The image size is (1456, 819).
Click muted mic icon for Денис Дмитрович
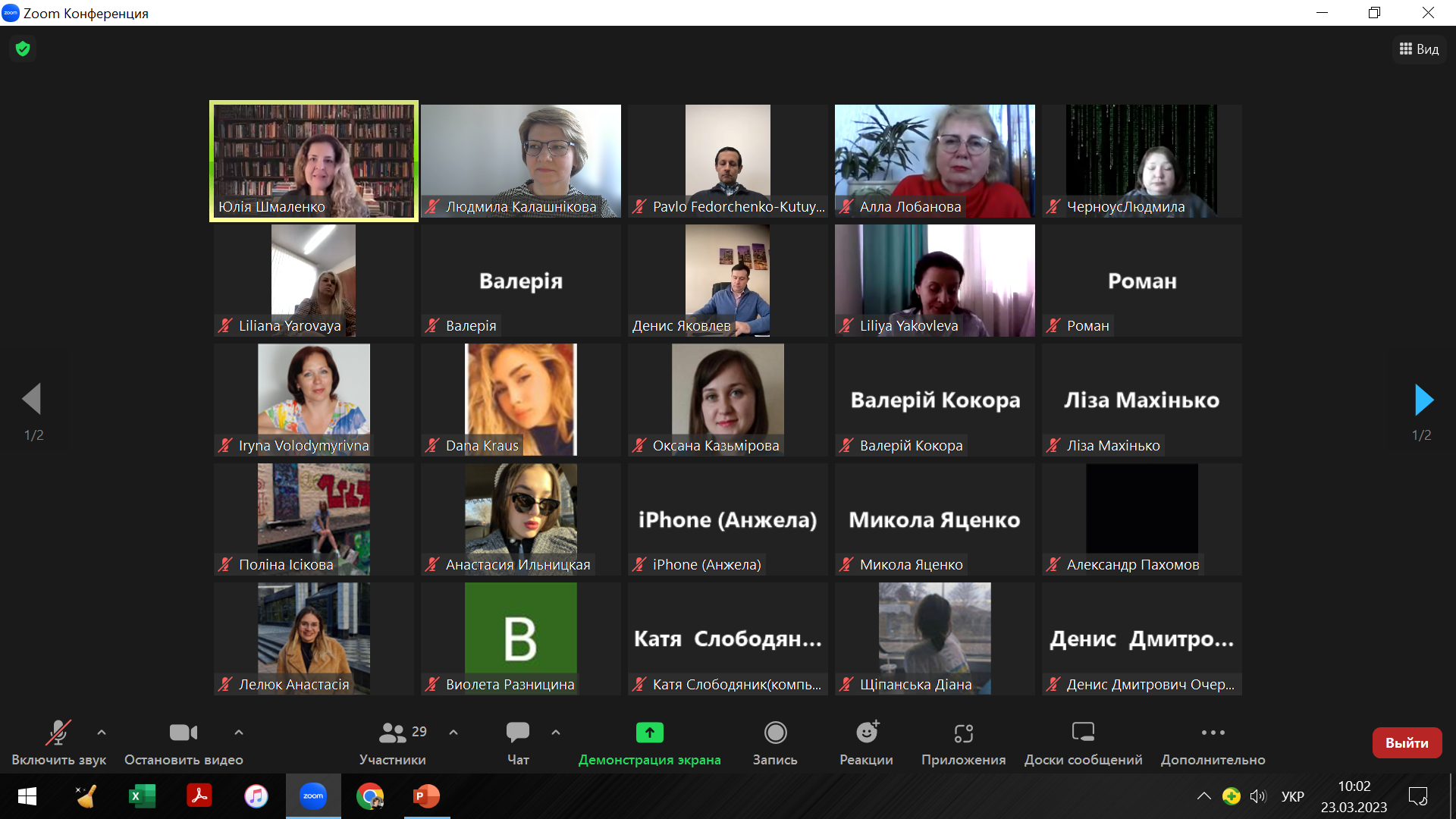coord(1053,685)
